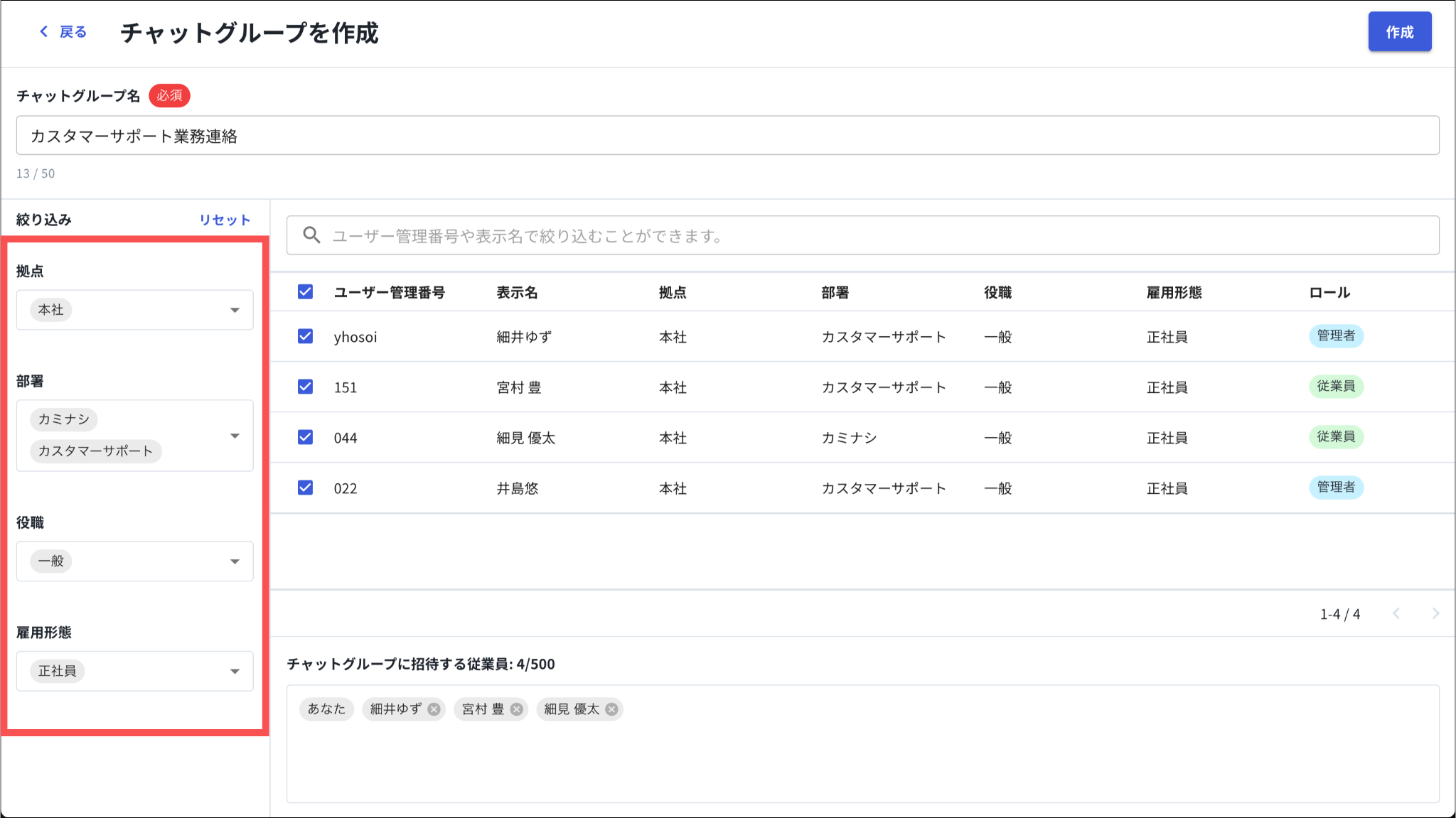
Task: Uncheck the checkbox for user 022 井島悠
Action: click(x=306, y=488)
